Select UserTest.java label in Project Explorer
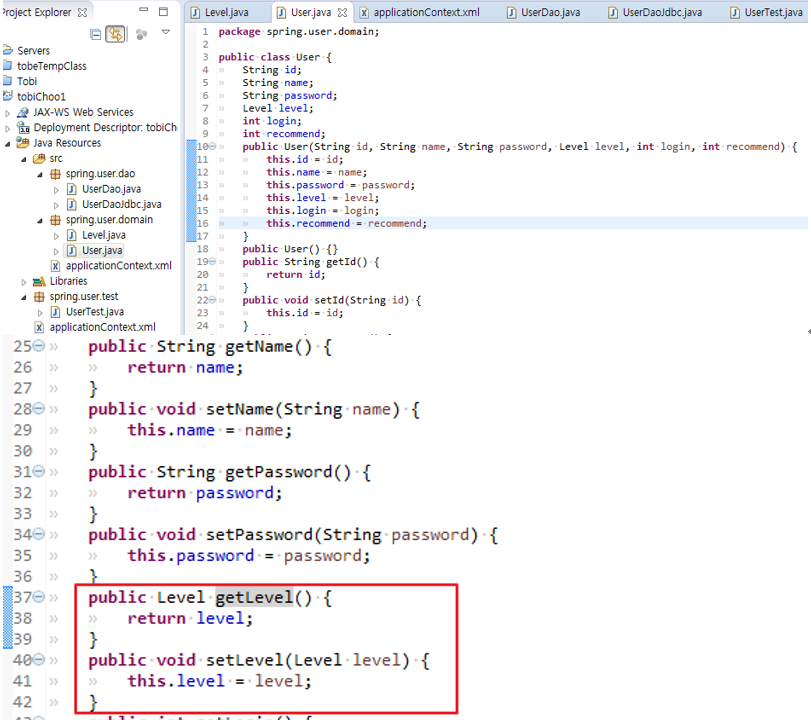 tap(95, 312)
